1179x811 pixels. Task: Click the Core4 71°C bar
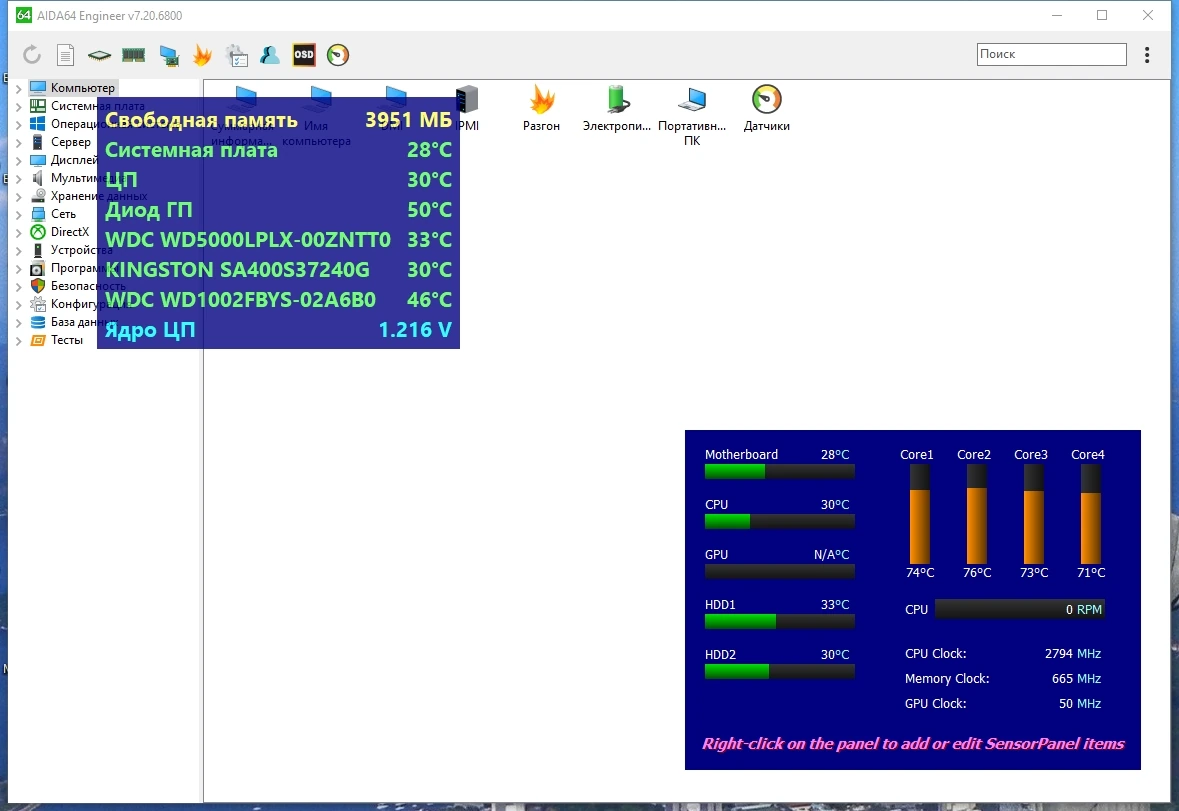point(1090,514)
